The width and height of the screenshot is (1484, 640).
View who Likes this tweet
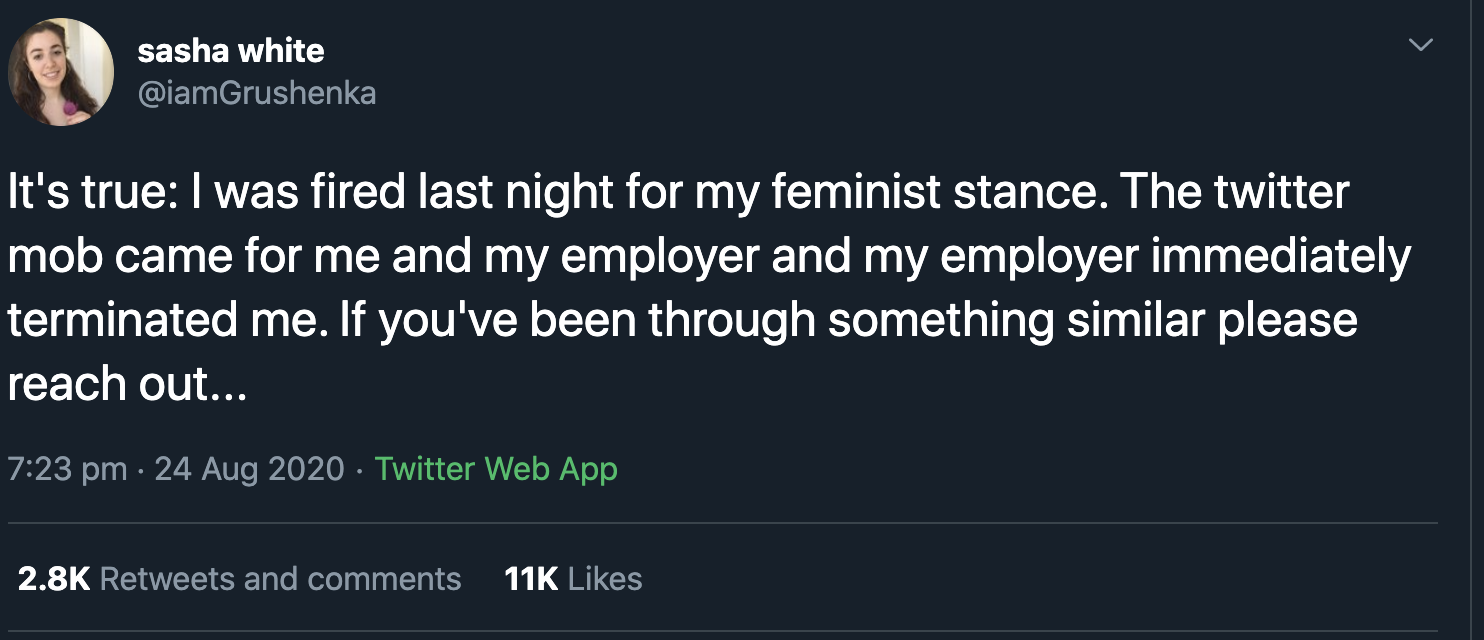click(x=605, y=578)
